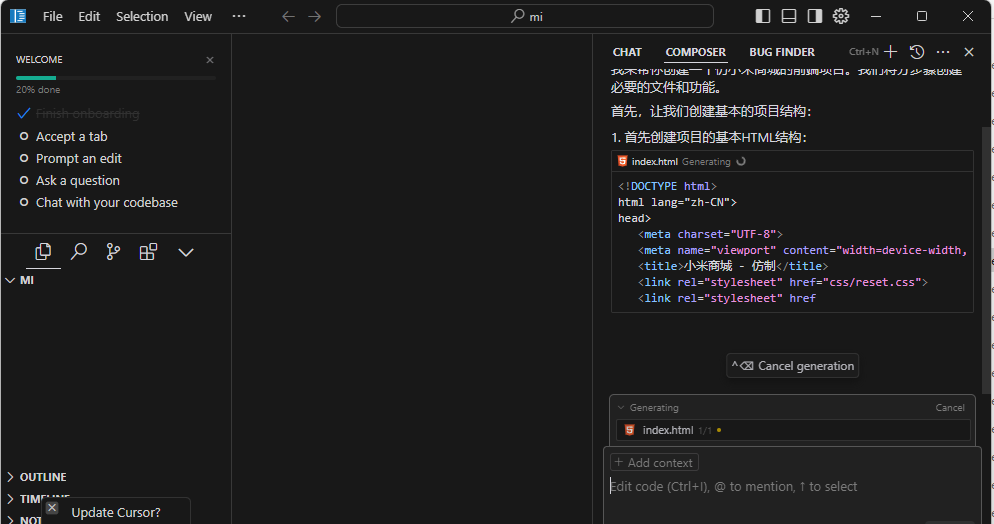Toggle the bottom panel layout icon
This screenshot has height=524, width=994.
[789, 16]
